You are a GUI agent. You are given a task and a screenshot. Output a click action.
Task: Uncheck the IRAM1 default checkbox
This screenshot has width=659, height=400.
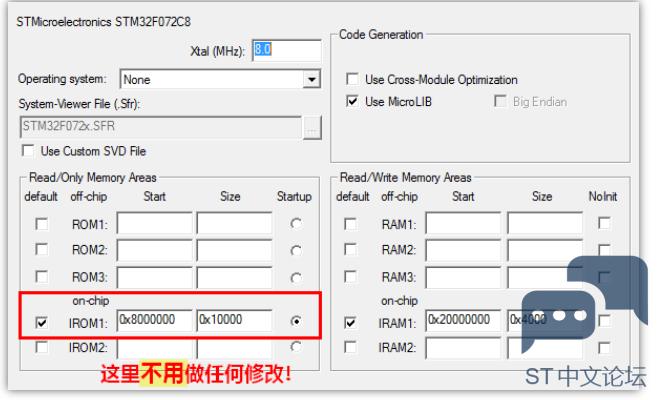[350, 323]
